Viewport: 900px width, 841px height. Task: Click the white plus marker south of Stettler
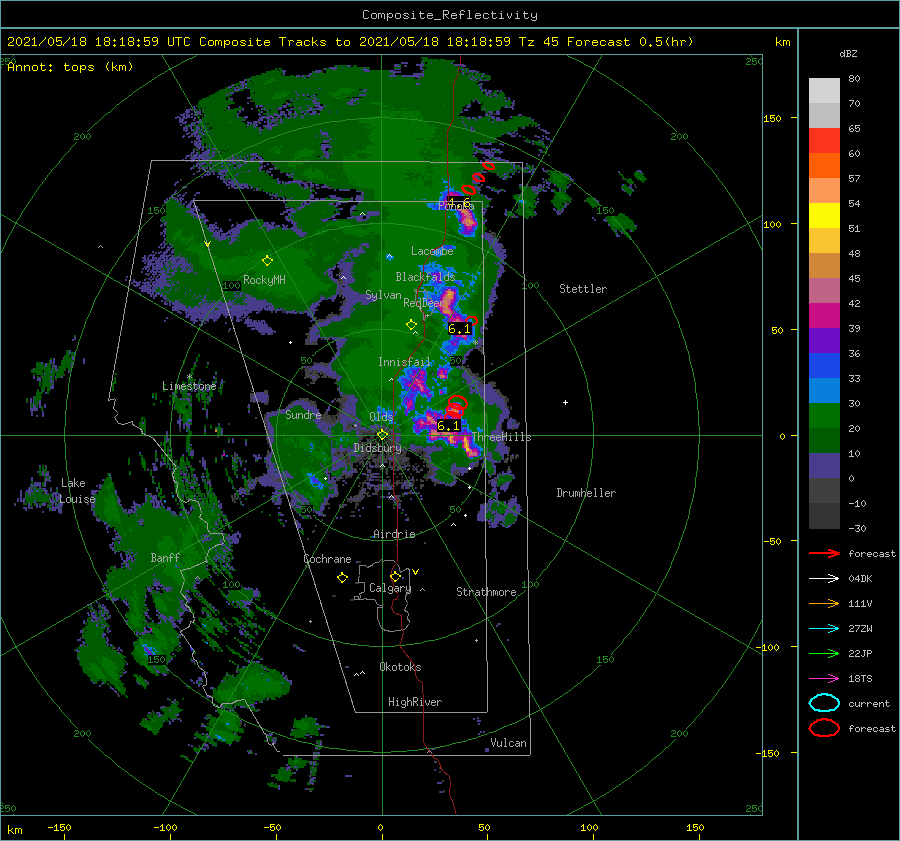(x=565, y=402)
